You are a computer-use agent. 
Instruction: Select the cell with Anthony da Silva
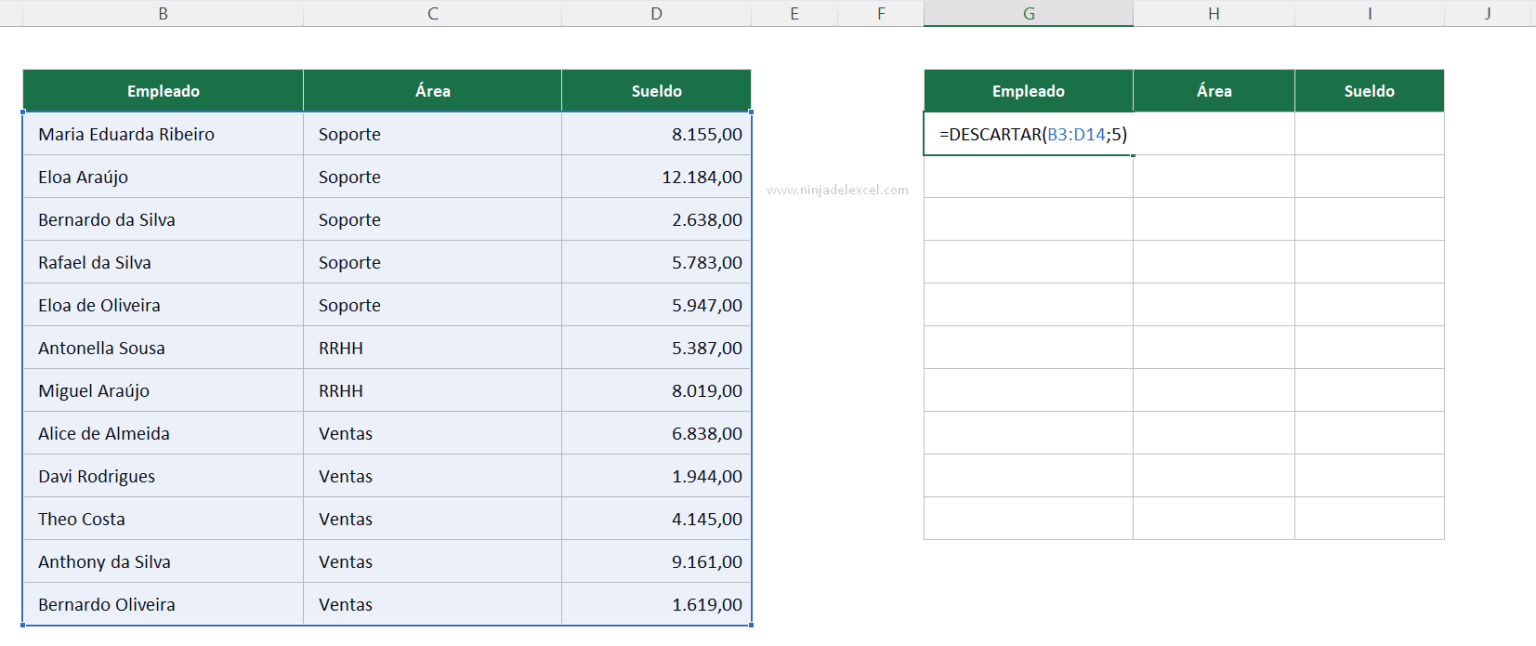pos(161,561)
